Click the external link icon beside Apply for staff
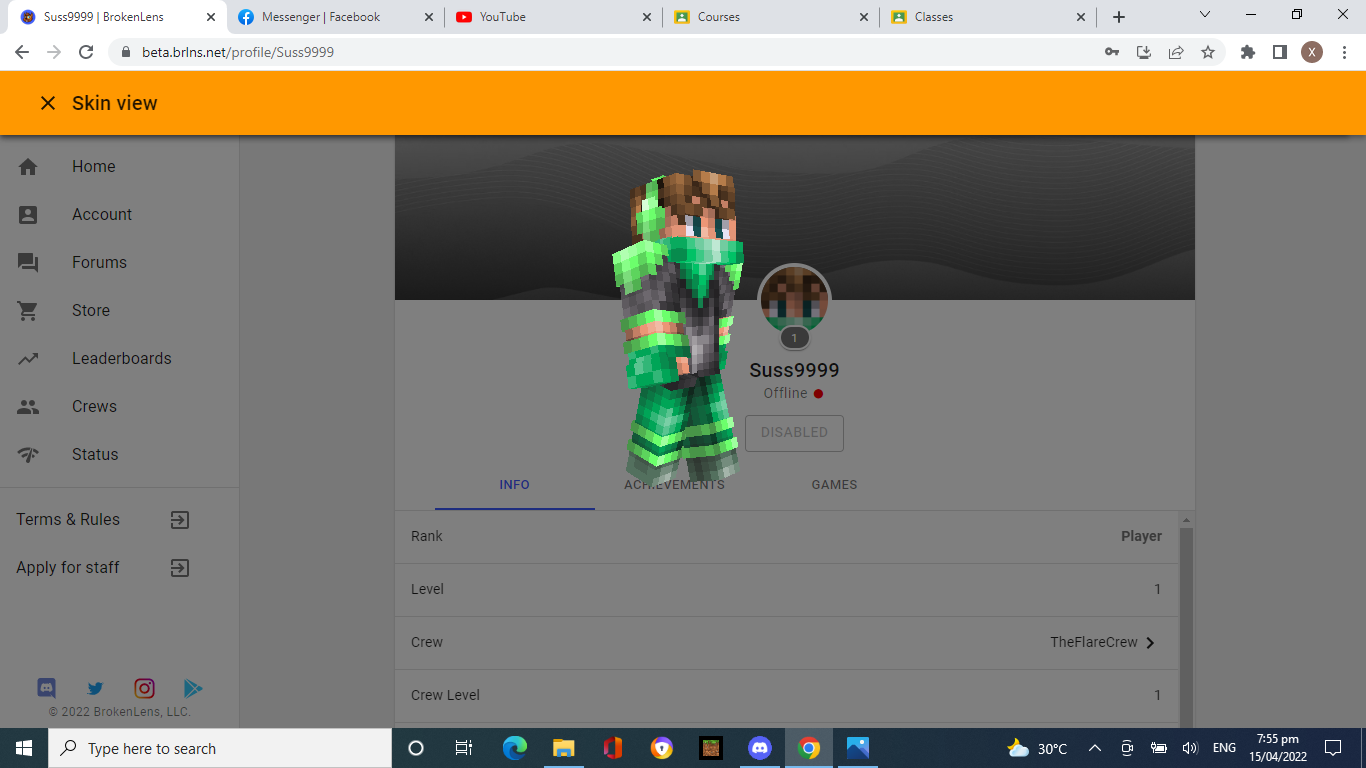The width and height of the screenshot is (1366, 768). pyautogui.click(x=179, y=568)
